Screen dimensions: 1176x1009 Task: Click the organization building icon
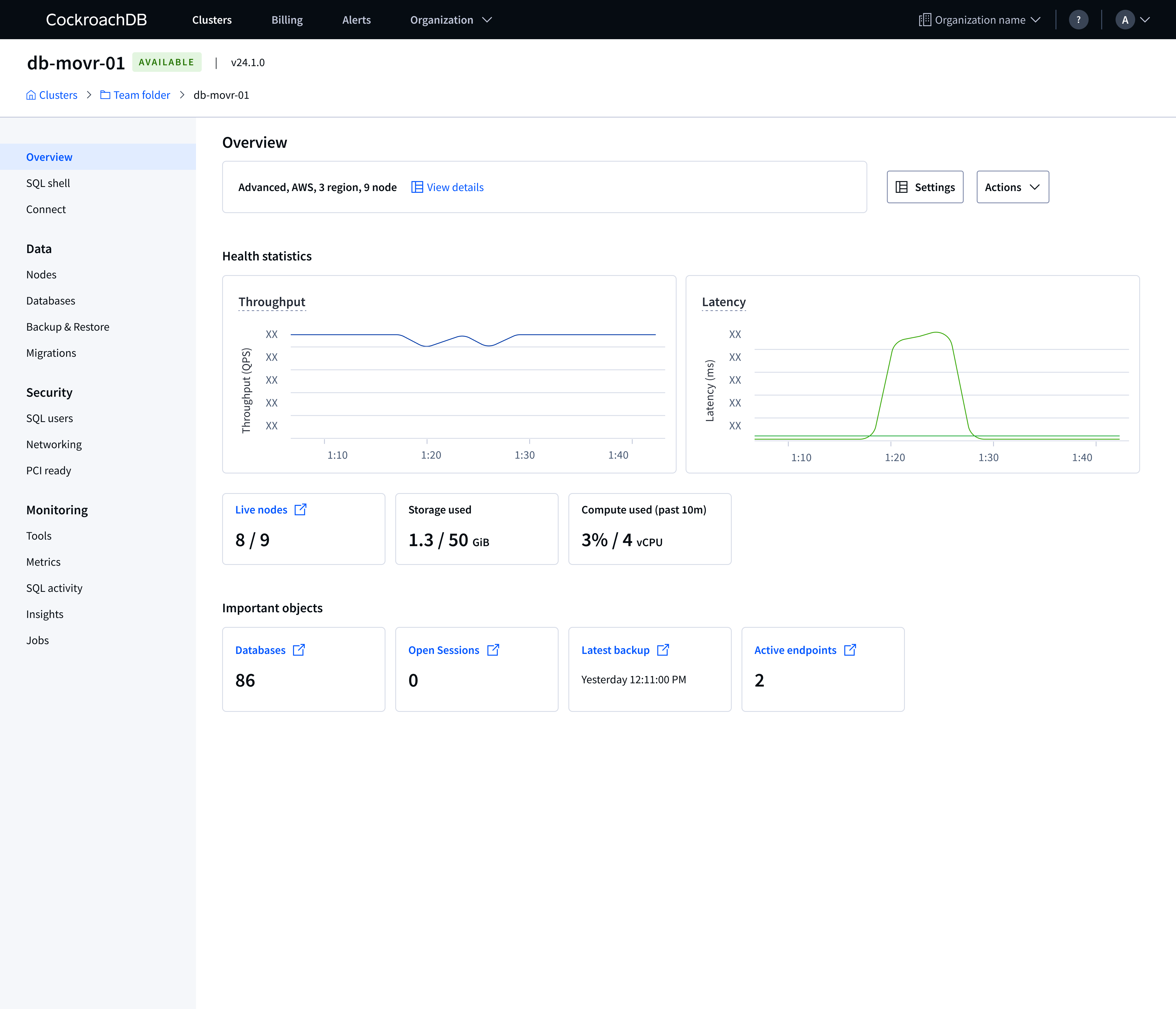(x=924, y=20)
